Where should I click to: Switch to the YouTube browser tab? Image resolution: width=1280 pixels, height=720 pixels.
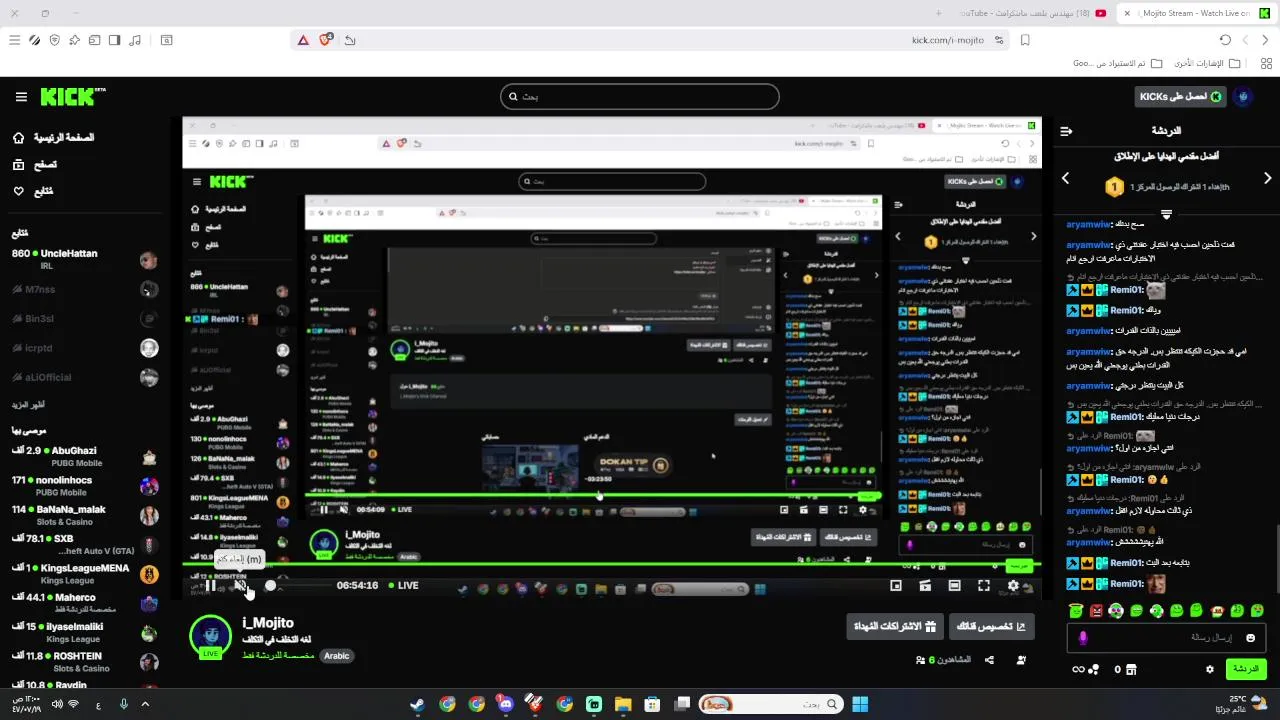coord(1032,13)
